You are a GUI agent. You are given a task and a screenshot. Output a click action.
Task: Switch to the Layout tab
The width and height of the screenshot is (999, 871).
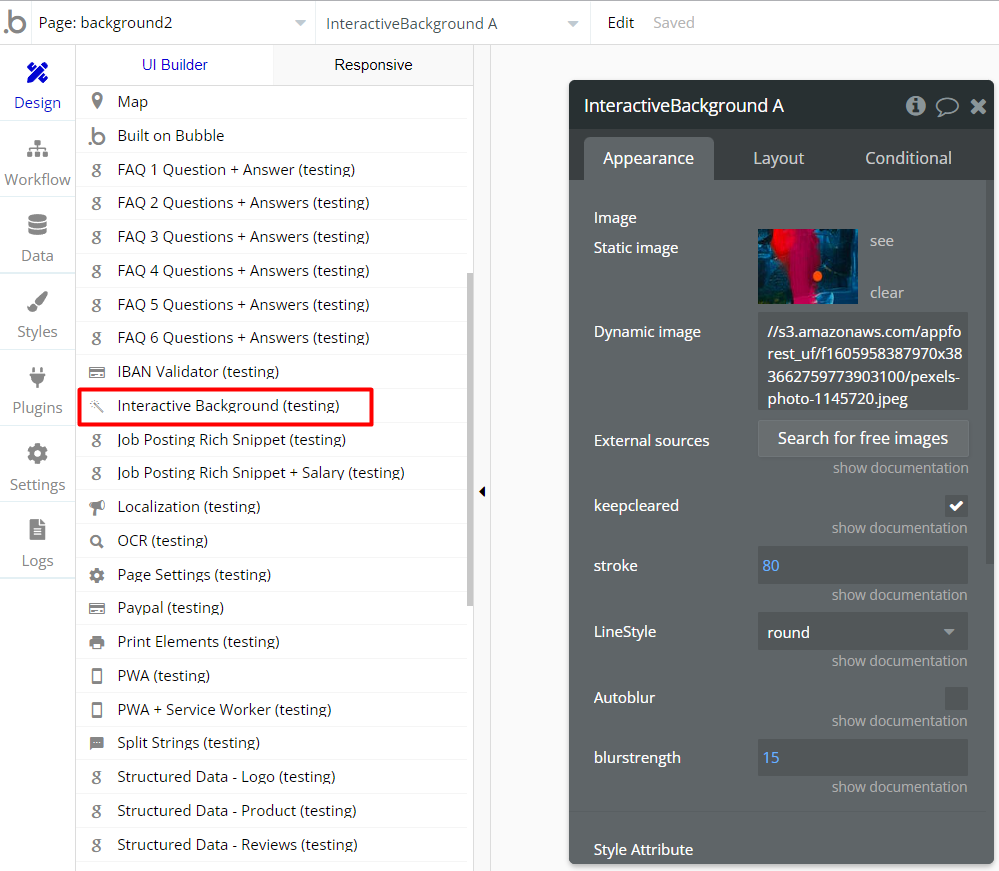(x=778, y=158)
